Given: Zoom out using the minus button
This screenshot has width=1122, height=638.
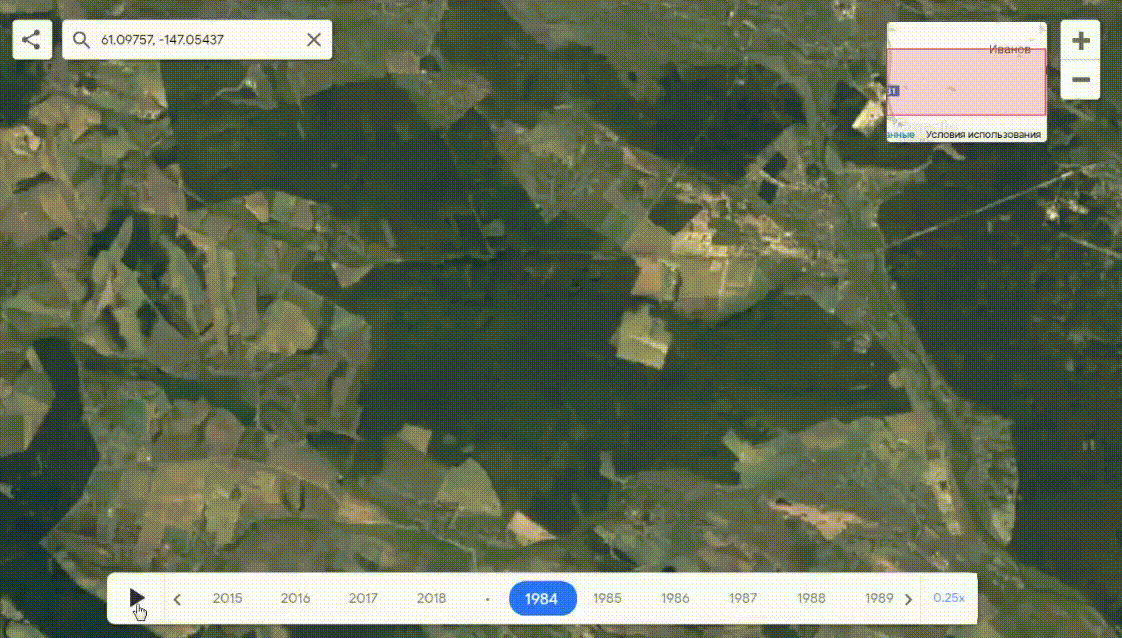Looking at the screenshot, I should 1080,79.
